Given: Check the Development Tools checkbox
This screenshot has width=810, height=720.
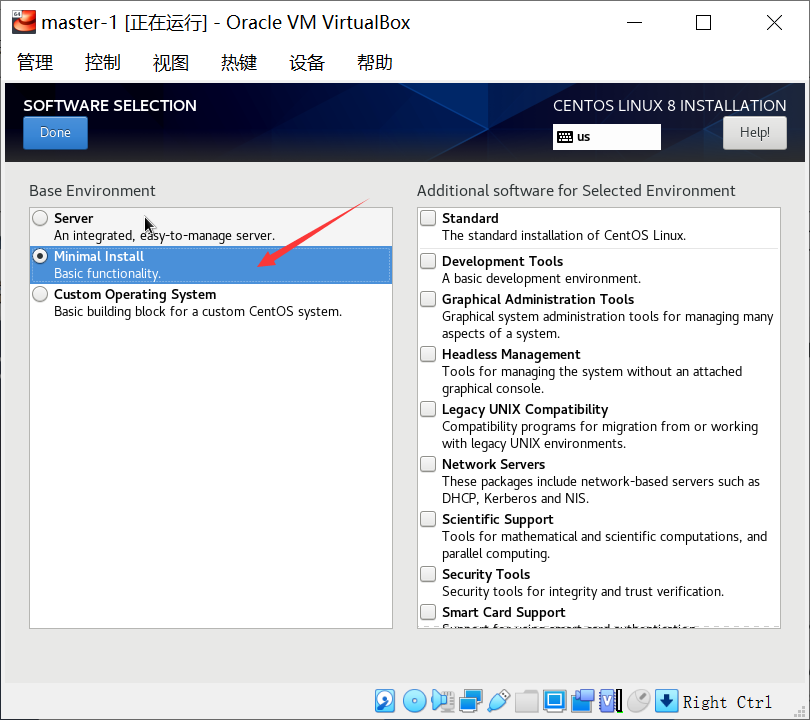Looking at the screenshot, I should coord(428,261).
